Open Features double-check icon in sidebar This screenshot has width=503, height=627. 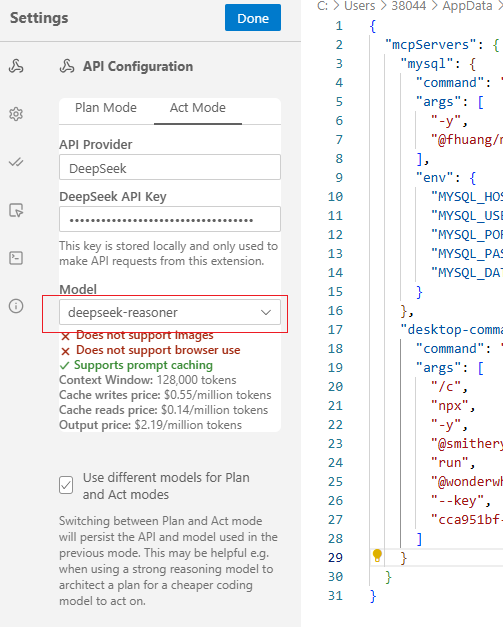point(16,162)
